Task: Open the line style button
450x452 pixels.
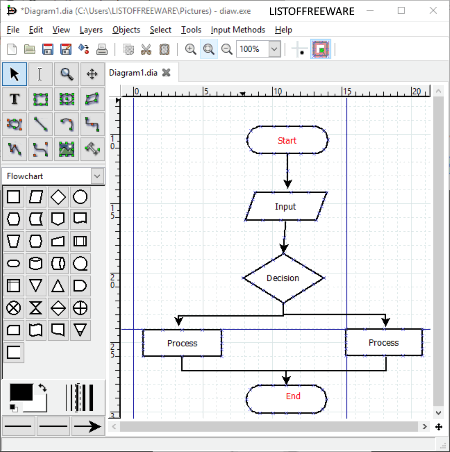Action: coord(53,426)
